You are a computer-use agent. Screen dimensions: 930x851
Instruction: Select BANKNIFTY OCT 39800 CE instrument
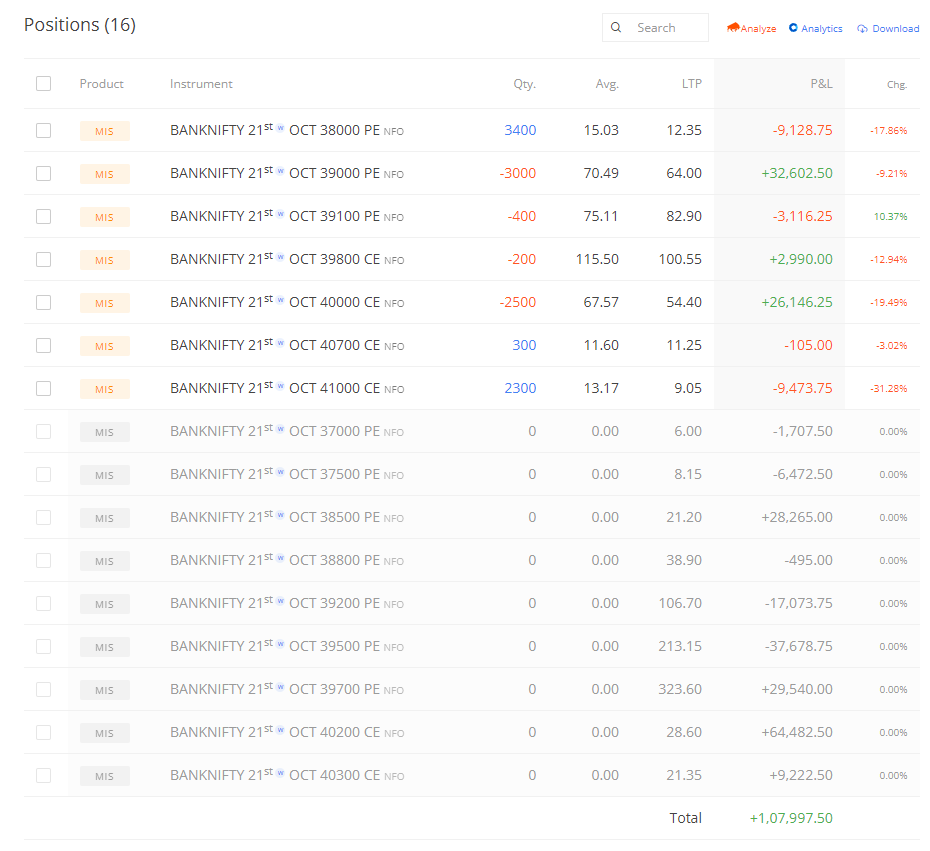point(287,259)
